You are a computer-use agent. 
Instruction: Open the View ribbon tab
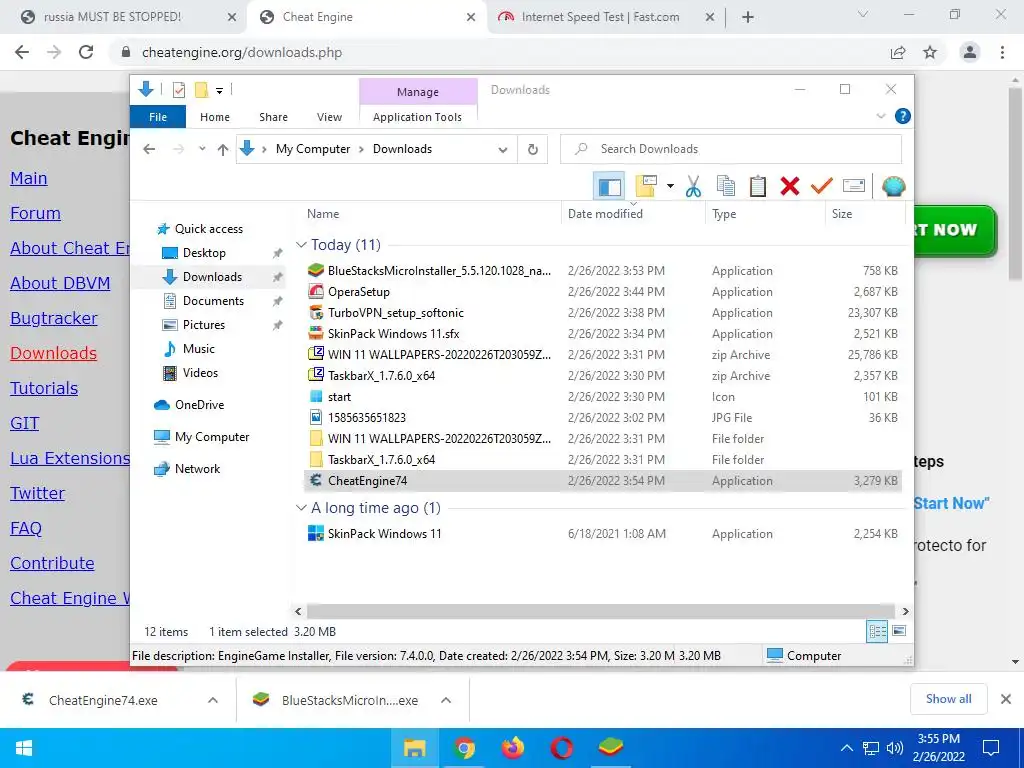tap(329, 117)
